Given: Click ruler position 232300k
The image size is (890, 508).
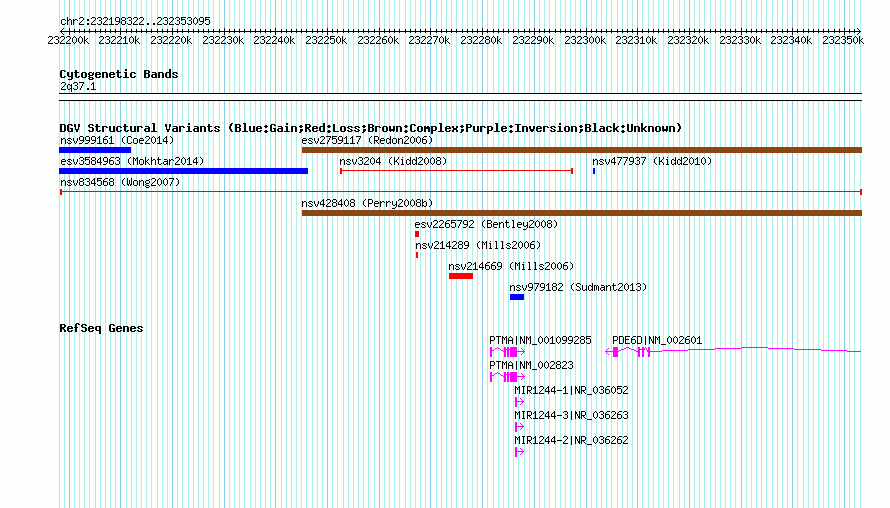Looking at the screenshot, I should point(585,40).
